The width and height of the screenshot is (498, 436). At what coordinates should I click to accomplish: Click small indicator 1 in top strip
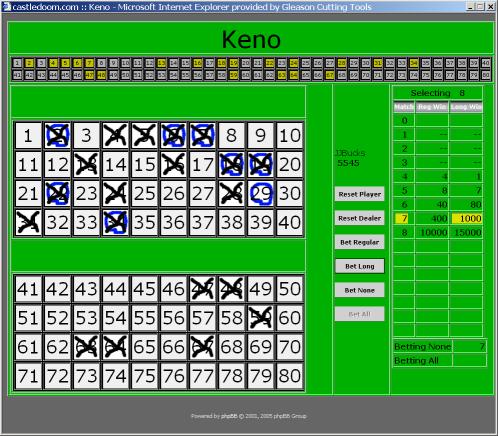point(17,63)
